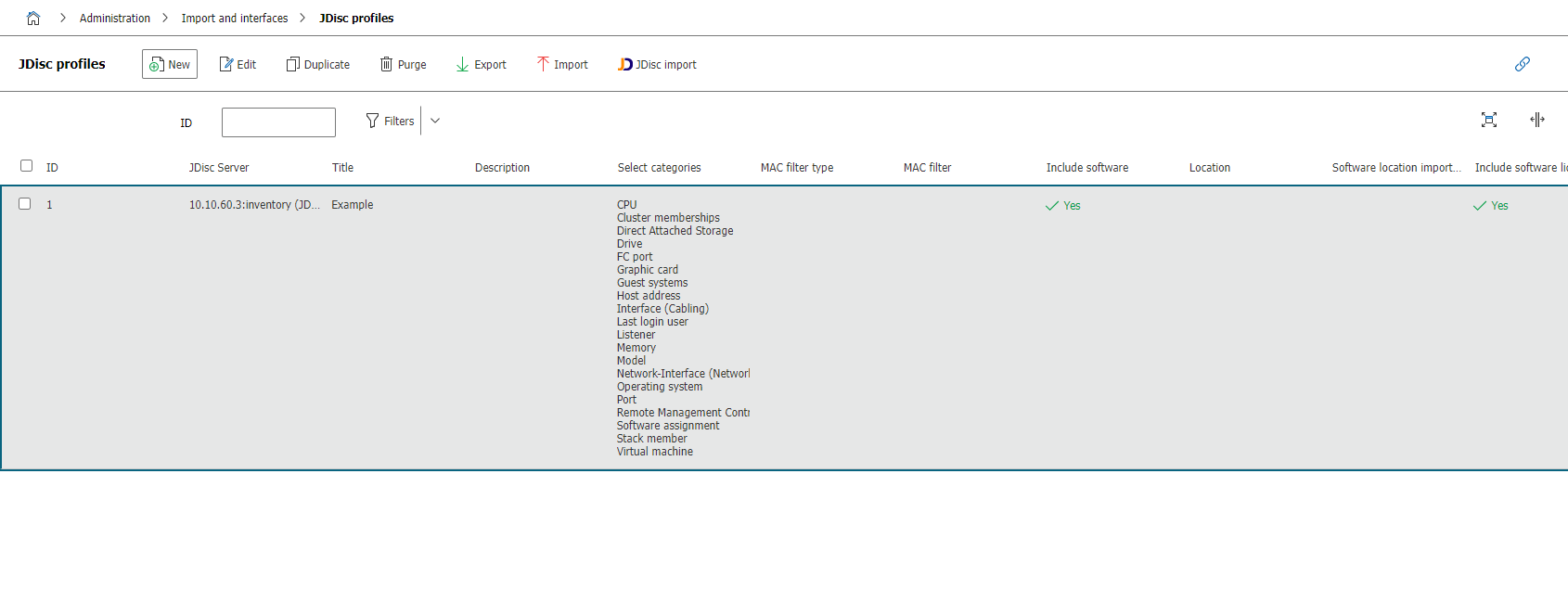Check the select-all header checkbox

pyautogui.click(x=26, y=166)
